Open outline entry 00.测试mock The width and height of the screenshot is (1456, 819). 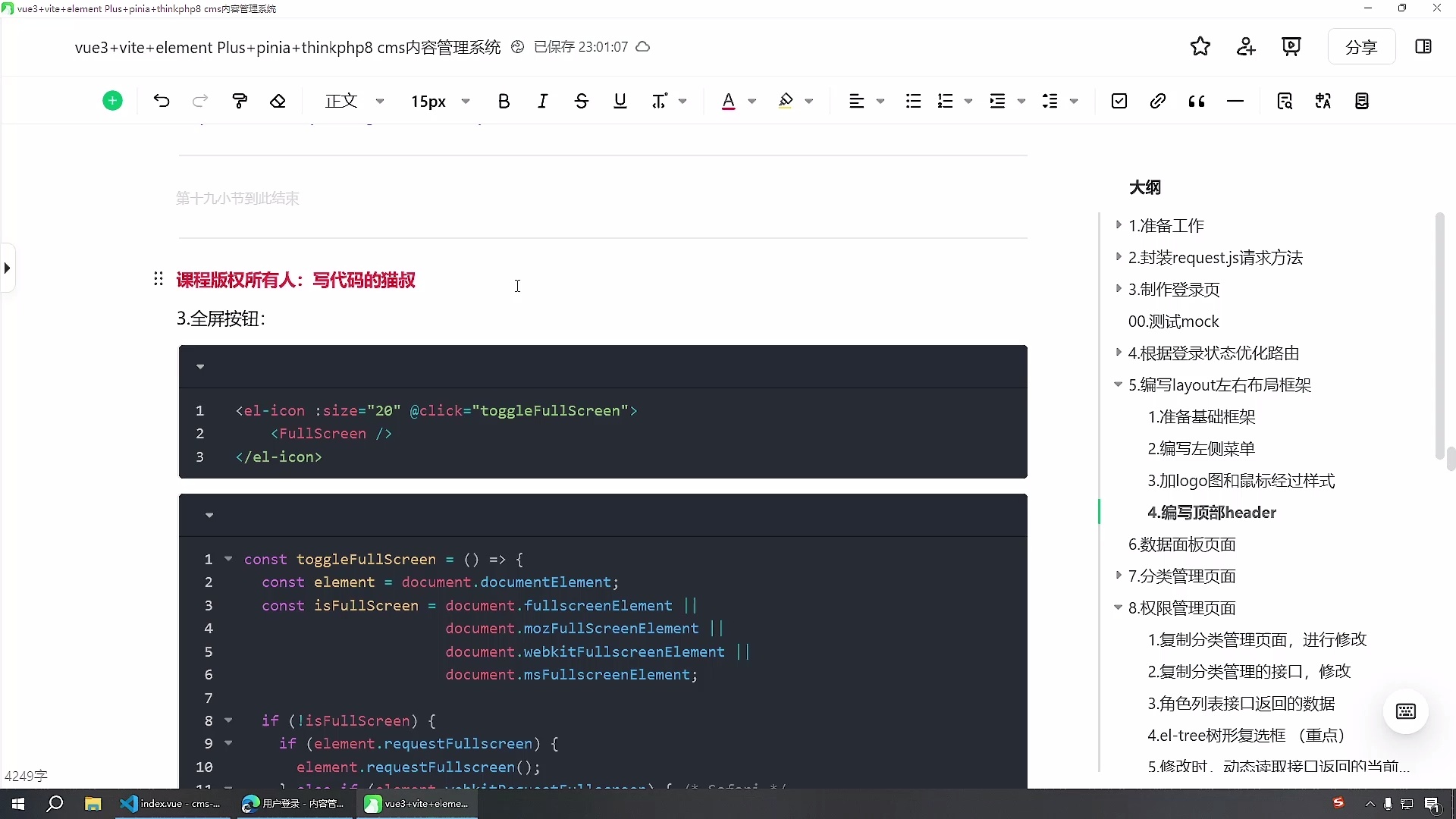1173,322
